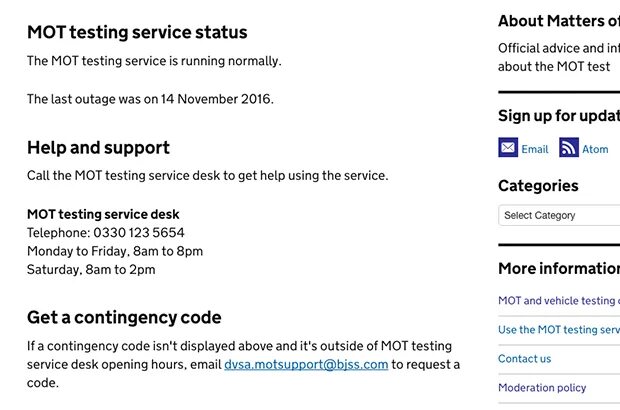Follow the Use the MOT testing service link
Screen dimensions: 620x410
click(x=559, y=329)
